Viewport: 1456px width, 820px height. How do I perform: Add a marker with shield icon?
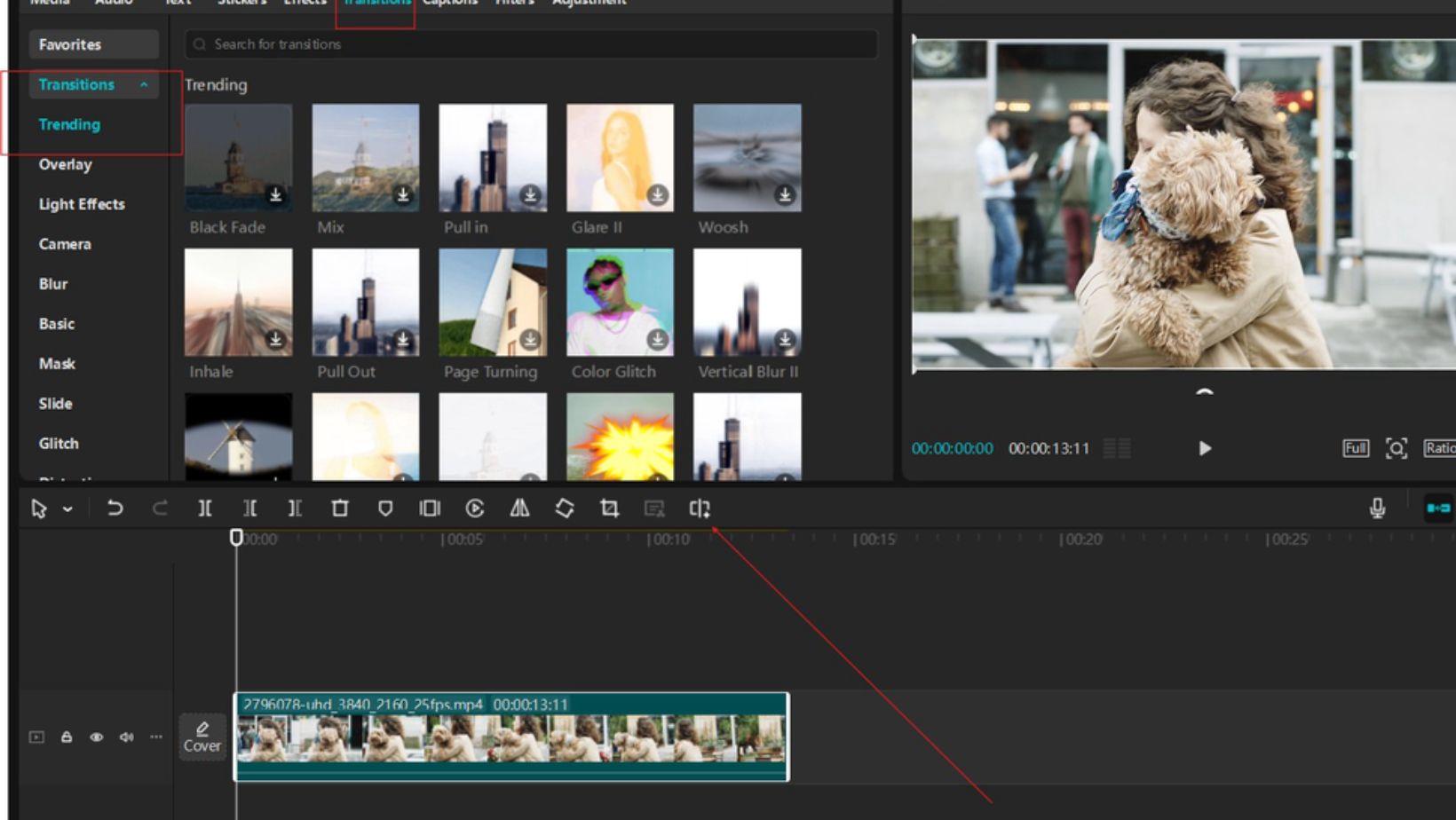pyautogui.click(x=385, y=509)
